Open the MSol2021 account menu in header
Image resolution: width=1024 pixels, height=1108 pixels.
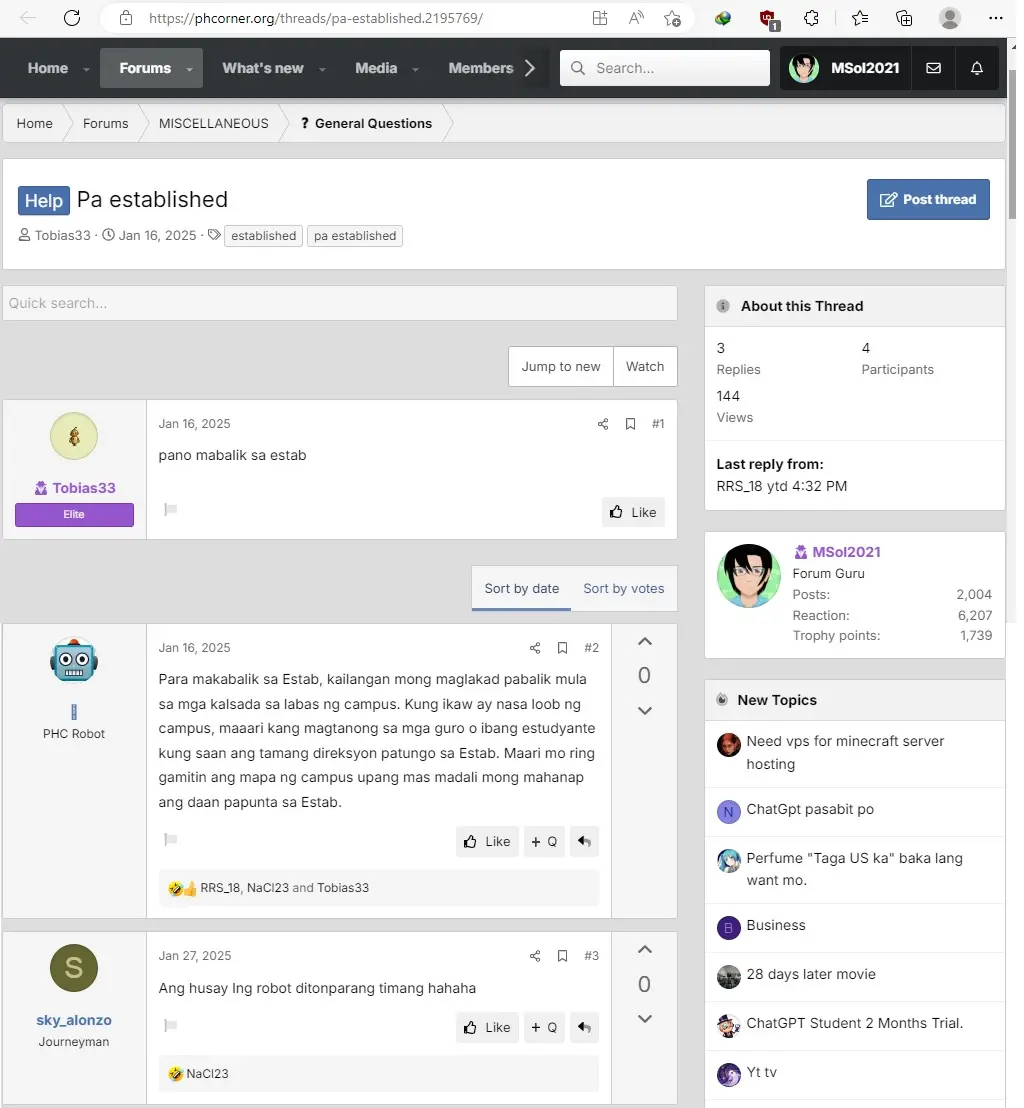[845, 68]
